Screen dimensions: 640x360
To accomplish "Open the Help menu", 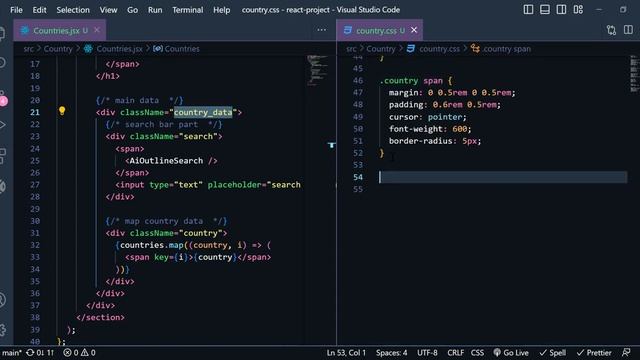I will (x=222, y=10).
